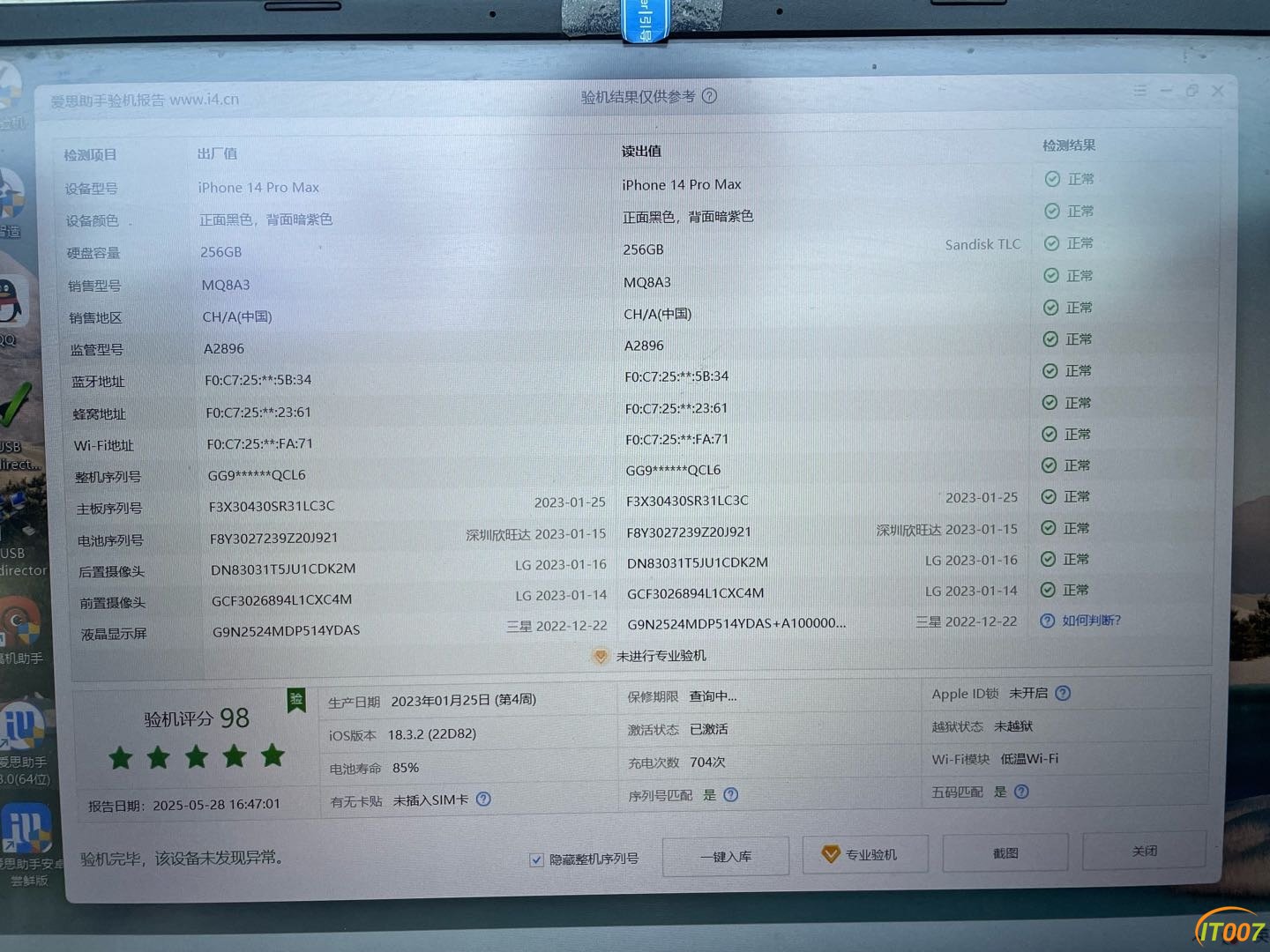Click the fifth star of the rating
This screenshot has height=952, width=1270.
(x=273, y=755)
